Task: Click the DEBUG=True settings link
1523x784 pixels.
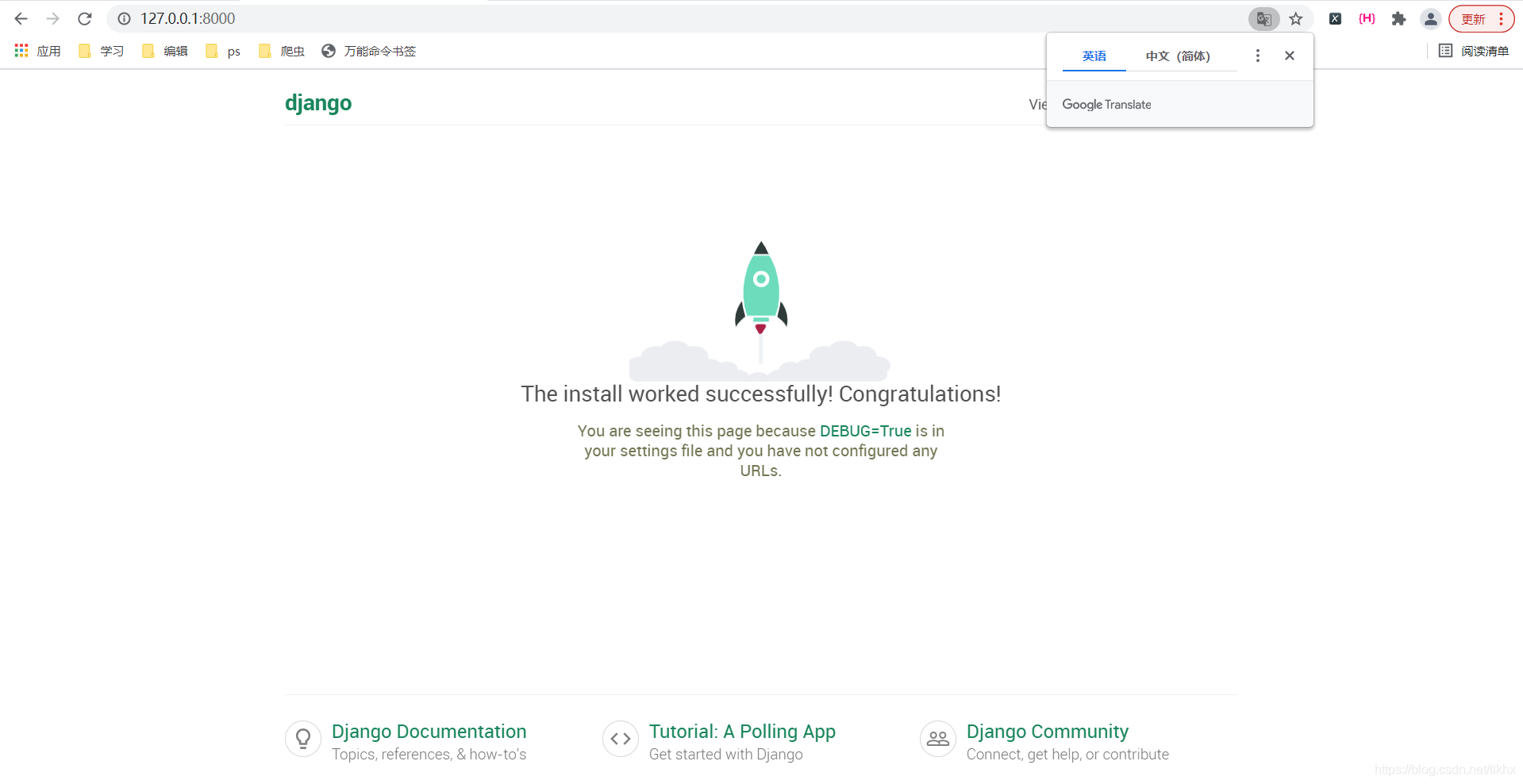Action: tap(865, 431)
